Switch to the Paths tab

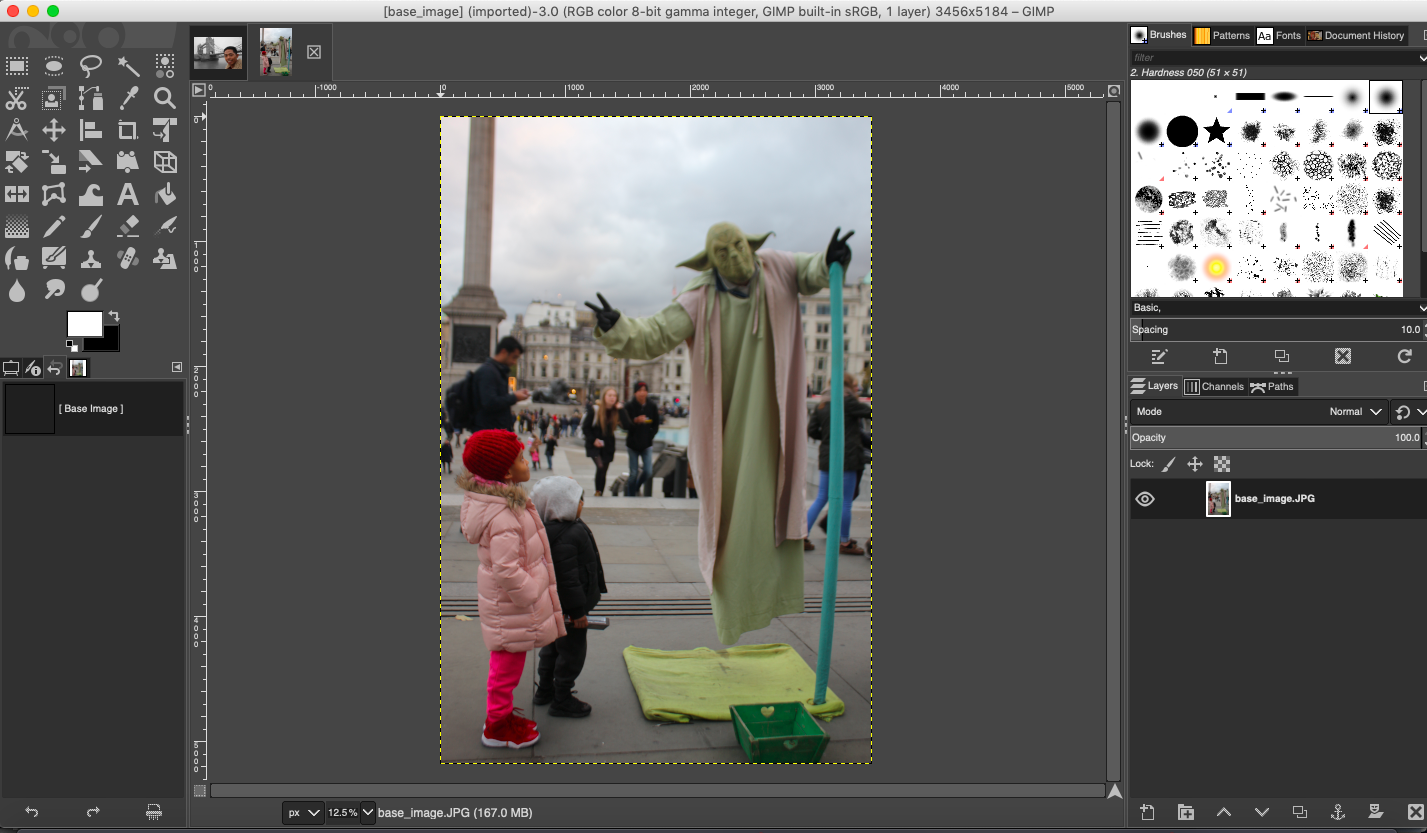click(x=1271, y=386)
